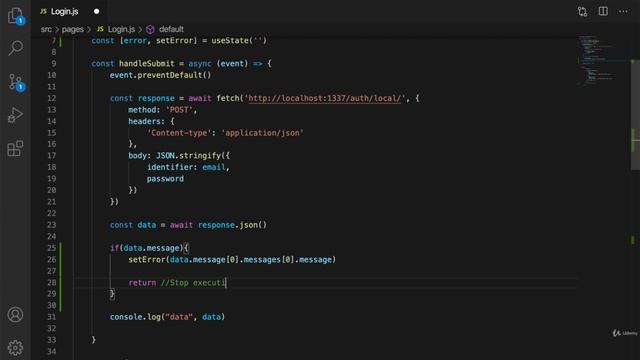Click line number 12 in the gutter
Viewport: 640px width, 360px height.
coord(51,98)
